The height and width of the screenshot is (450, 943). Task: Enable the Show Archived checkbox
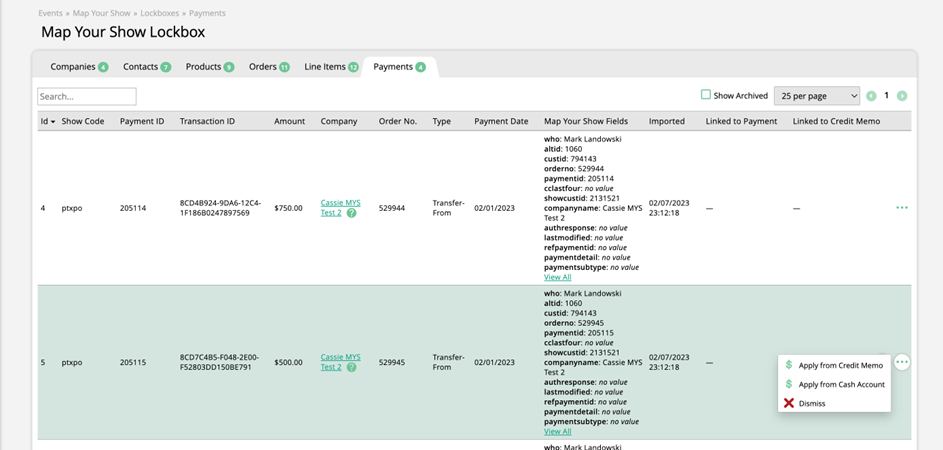pyautogui.click(x=706, y=95)
